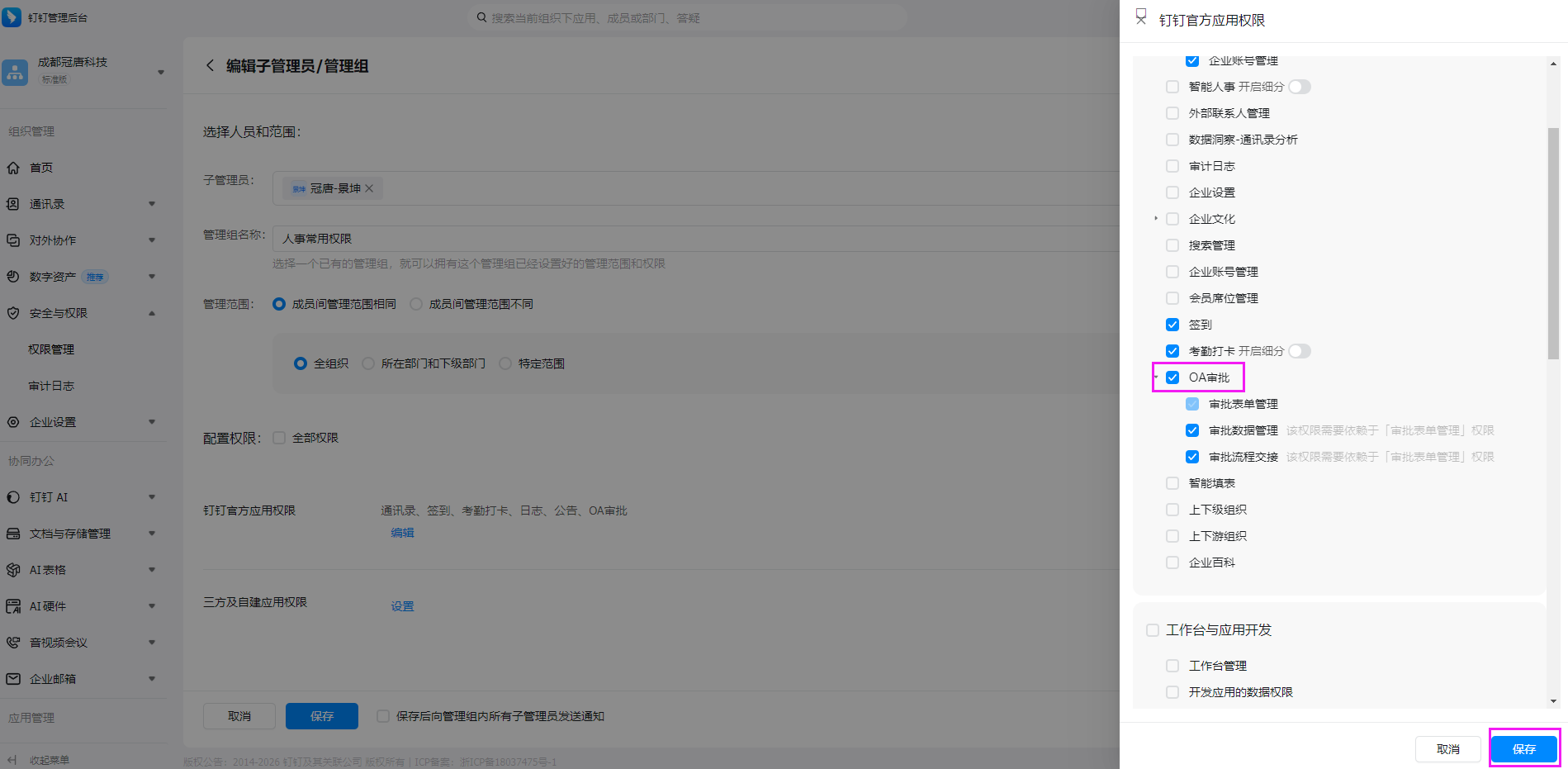Viewport: 1568px width, 769px height.
Task: Click 取消 in the permissions panel
Action: (1448, 749)
